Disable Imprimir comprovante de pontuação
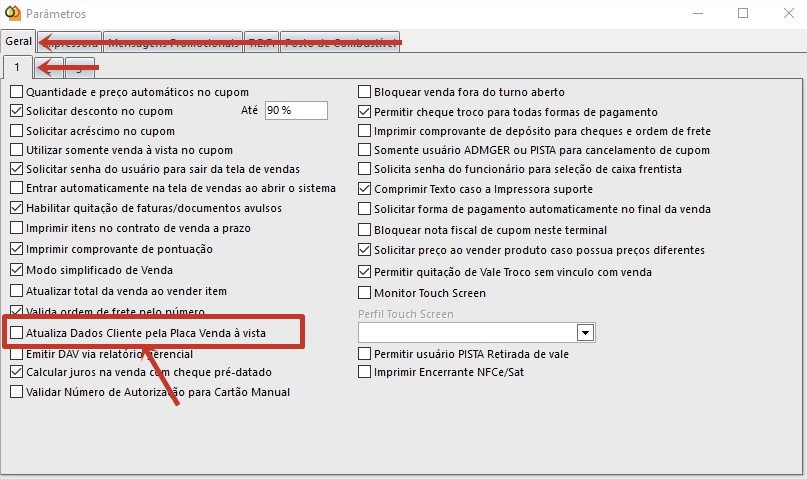Screen dimensions: 807x479 (x=16, y=249)
